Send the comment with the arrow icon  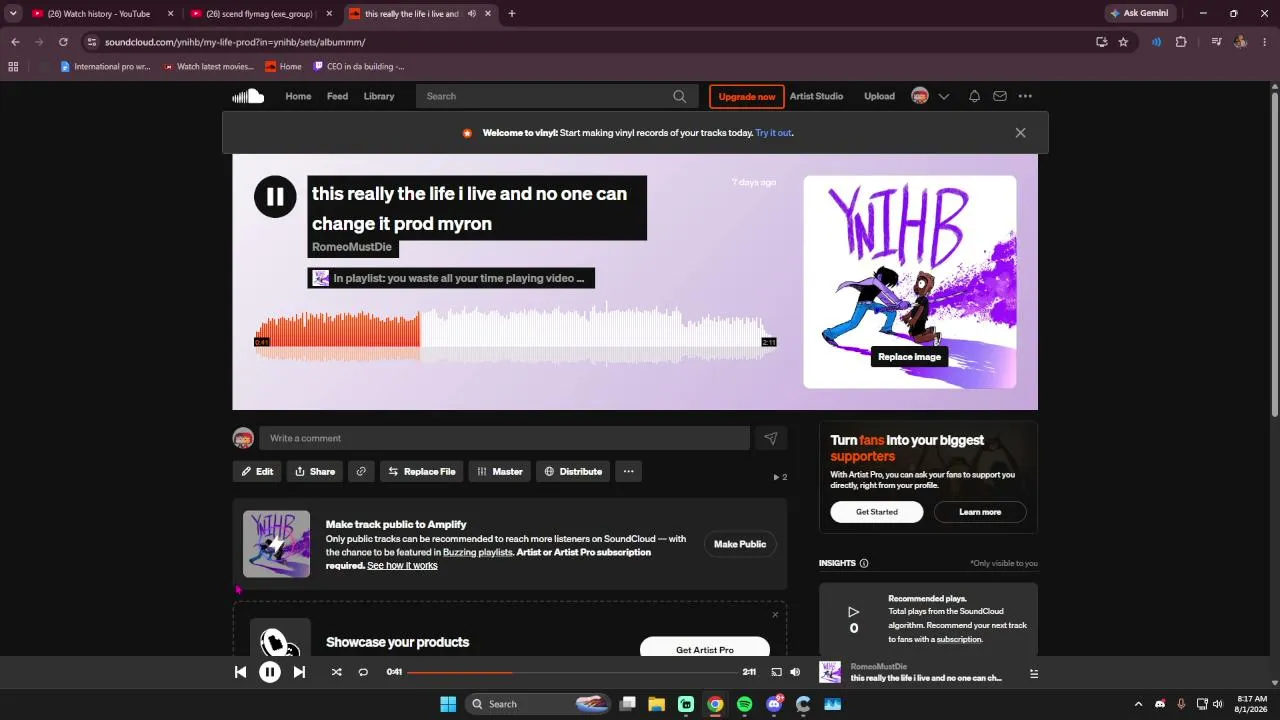(x=771, y=438)
